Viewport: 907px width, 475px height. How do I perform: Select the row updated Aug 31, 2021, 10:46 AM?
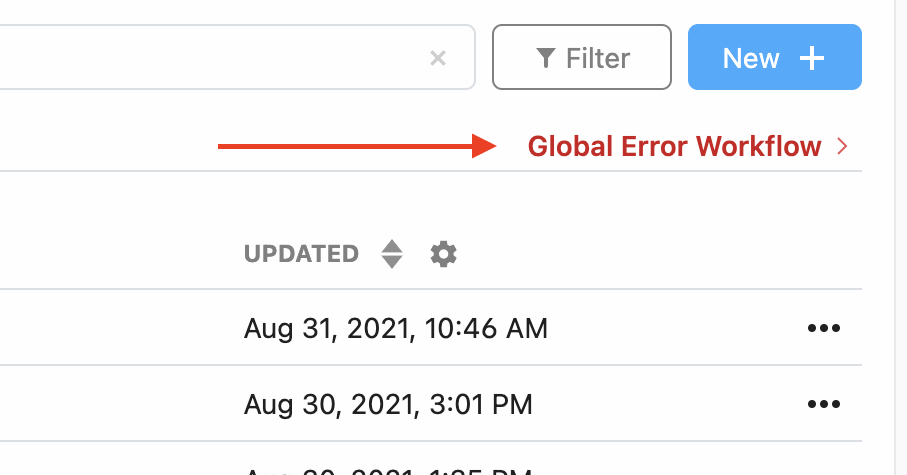pyautogui.click(x=395, y=328)
